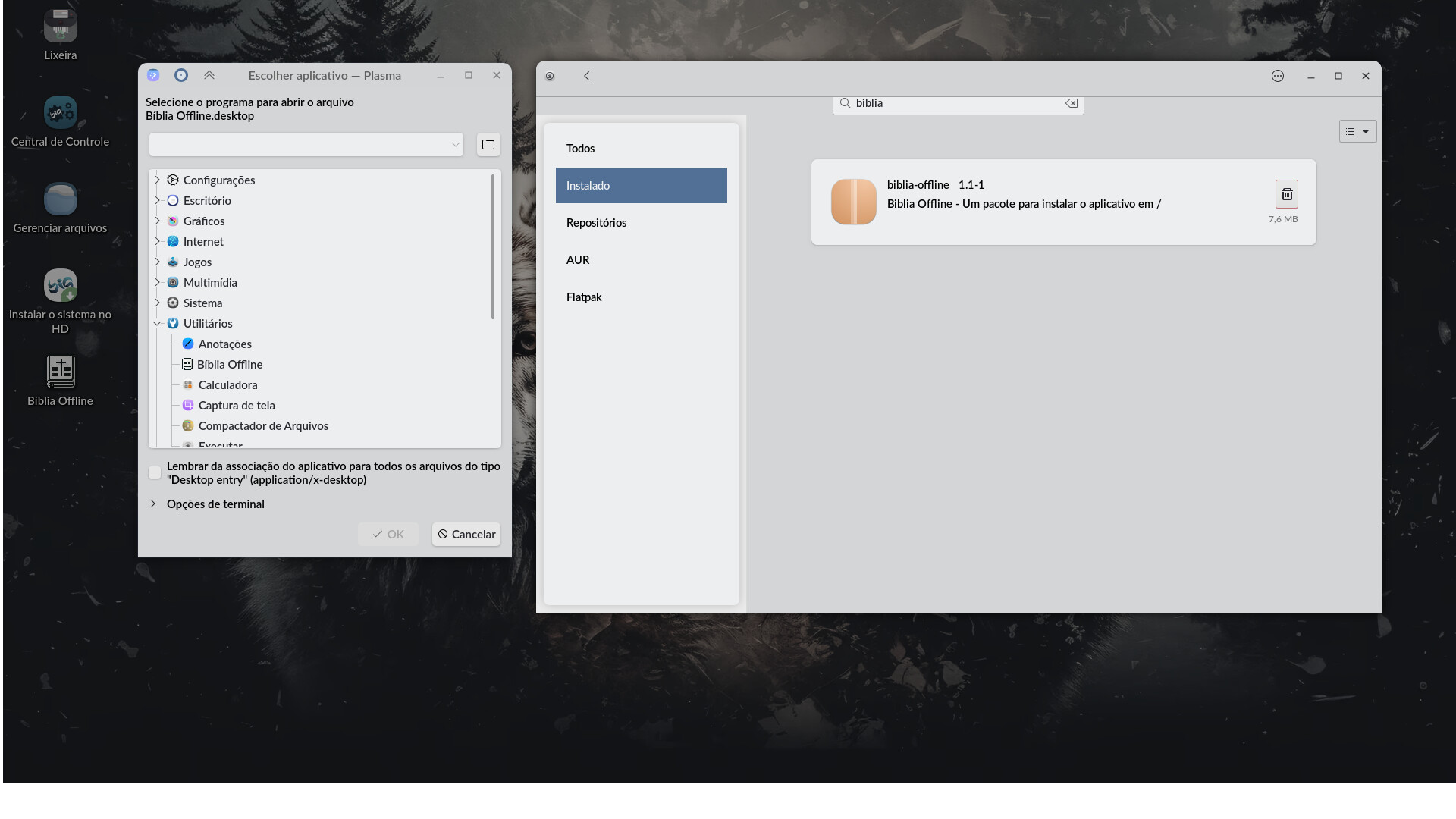Viewport: 1456px width, 819px height.
Task: Click the folder browse icon in app chooser
Action: [x=488, y=144]
